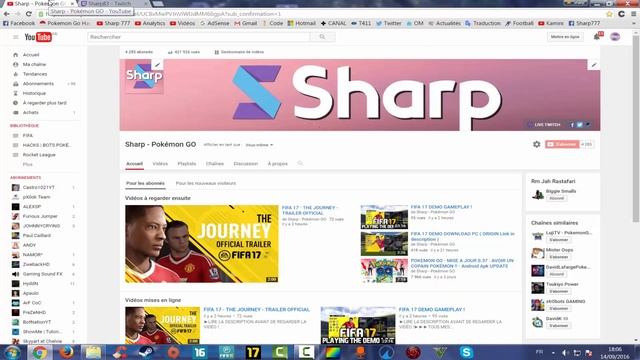640x360 pixels.
Task: Play The Journey large thumbnail
Action: [x=202, y=244]
